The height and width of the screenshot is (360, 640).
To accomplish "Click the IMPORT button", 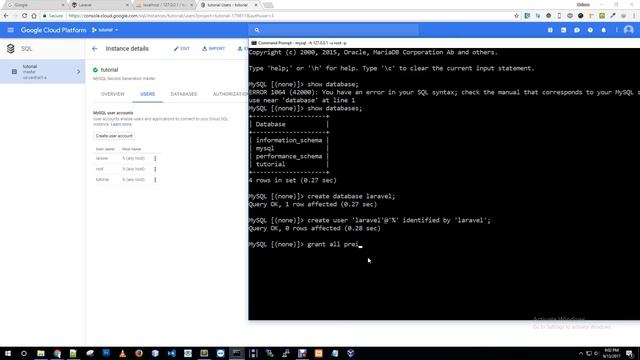I will click(213, 49).
